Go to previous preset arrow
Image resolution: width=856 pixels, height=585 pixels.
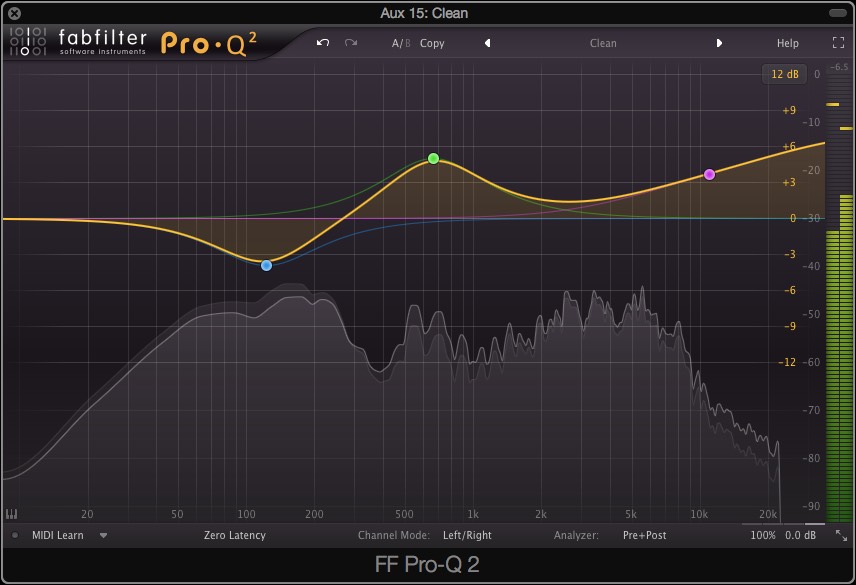tap(488, 43)
